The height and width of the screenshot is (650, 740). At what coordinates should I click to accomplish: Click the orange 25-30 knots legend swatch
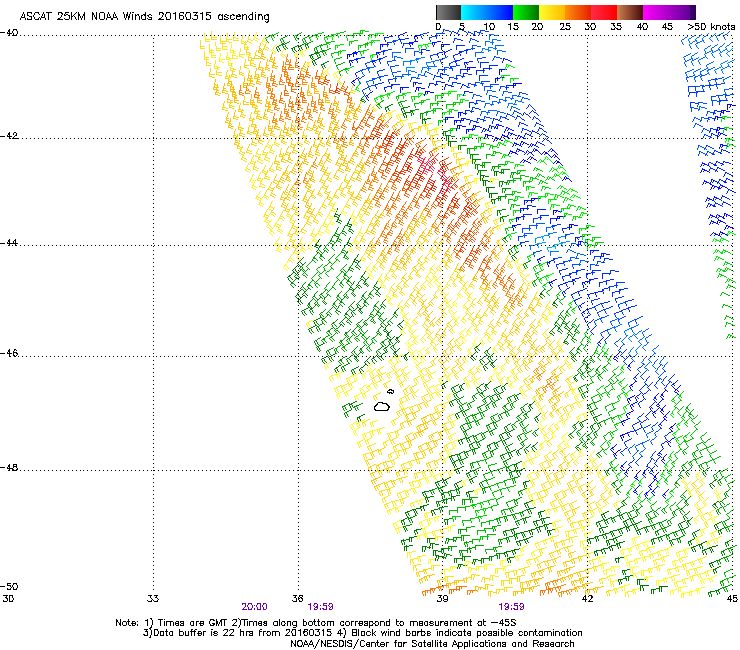click(578, 12)
